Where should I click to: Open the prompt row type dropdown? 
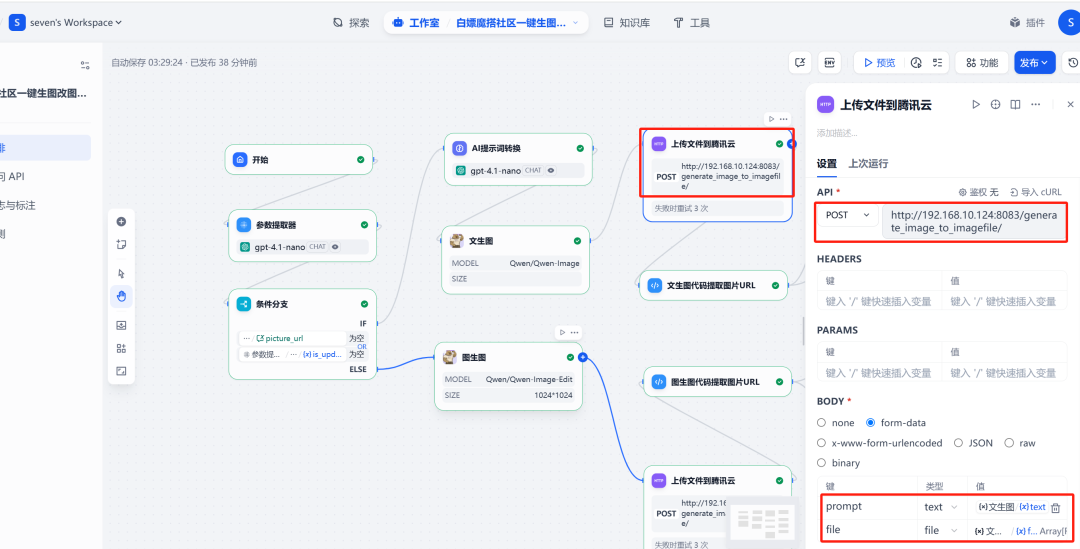tap(942, 507)
